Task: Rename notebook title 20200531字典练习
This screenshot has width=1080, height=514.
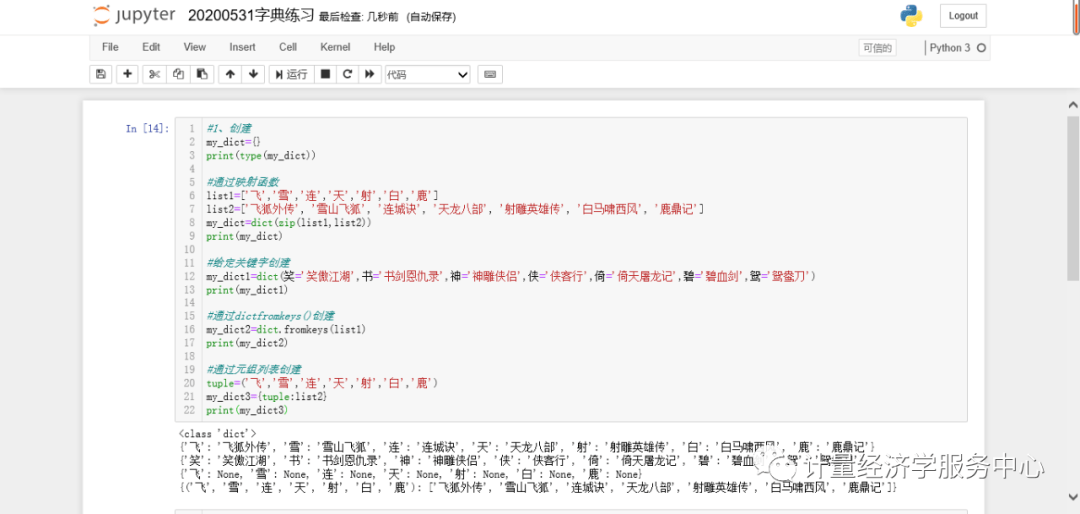Action: click(251, 15)
